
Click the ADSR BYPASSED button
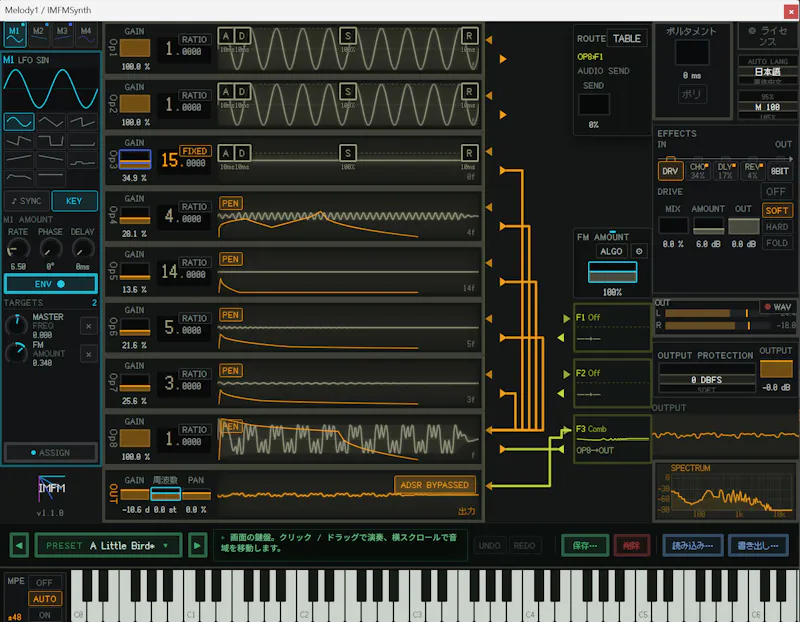pyautogui.click(x=434, y=485)
